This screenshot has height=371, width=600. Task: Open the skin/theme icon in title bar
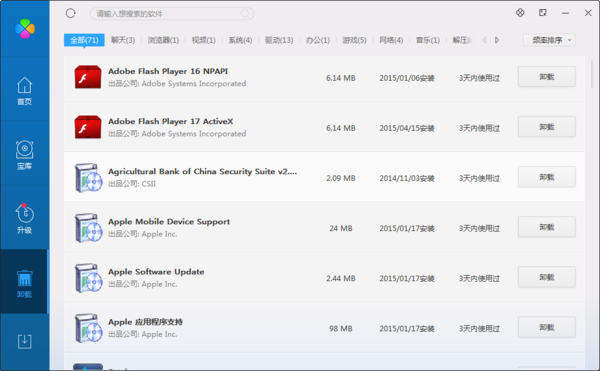point(520,13)
